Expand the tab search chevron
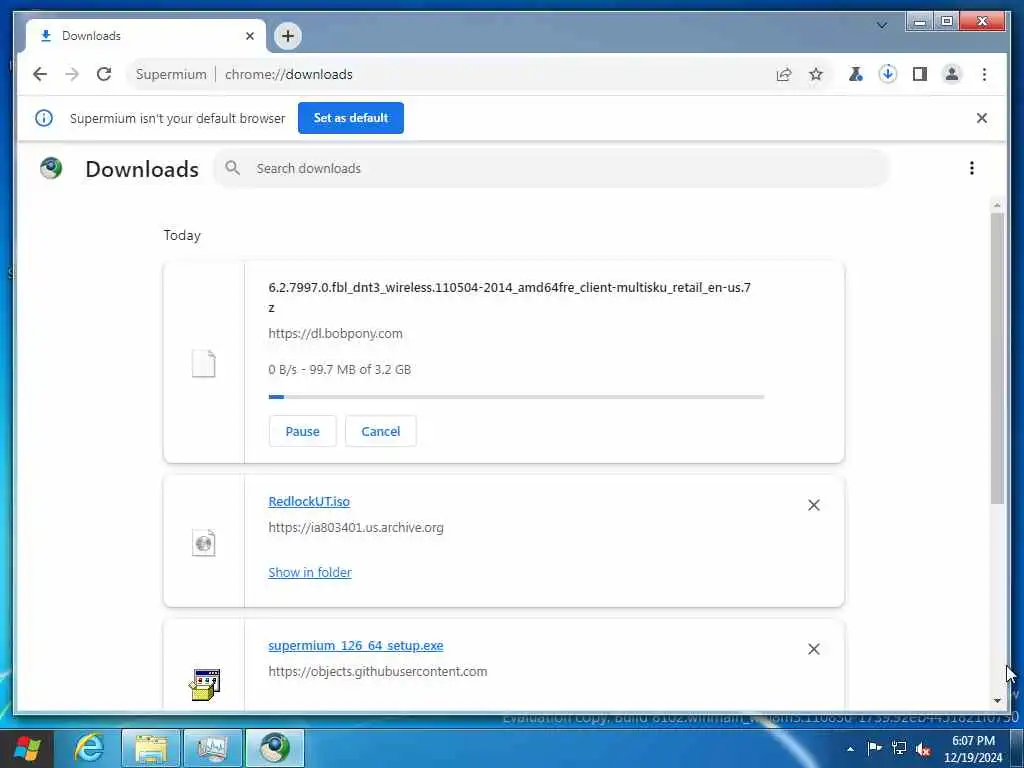Viewport: 1024px width, 768px height. pyautogui.click(x=882, y=25)
